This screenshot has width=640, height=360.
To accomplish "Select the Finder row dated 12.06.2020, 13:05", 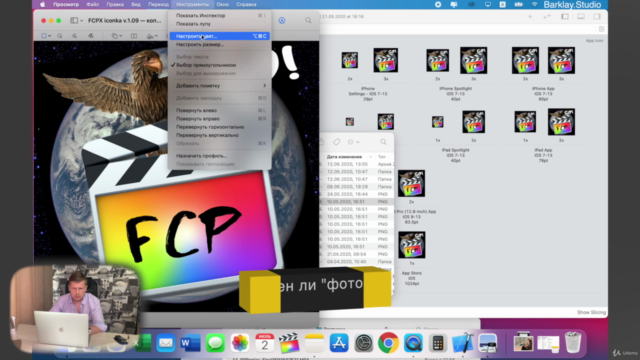I will point(356,164).
